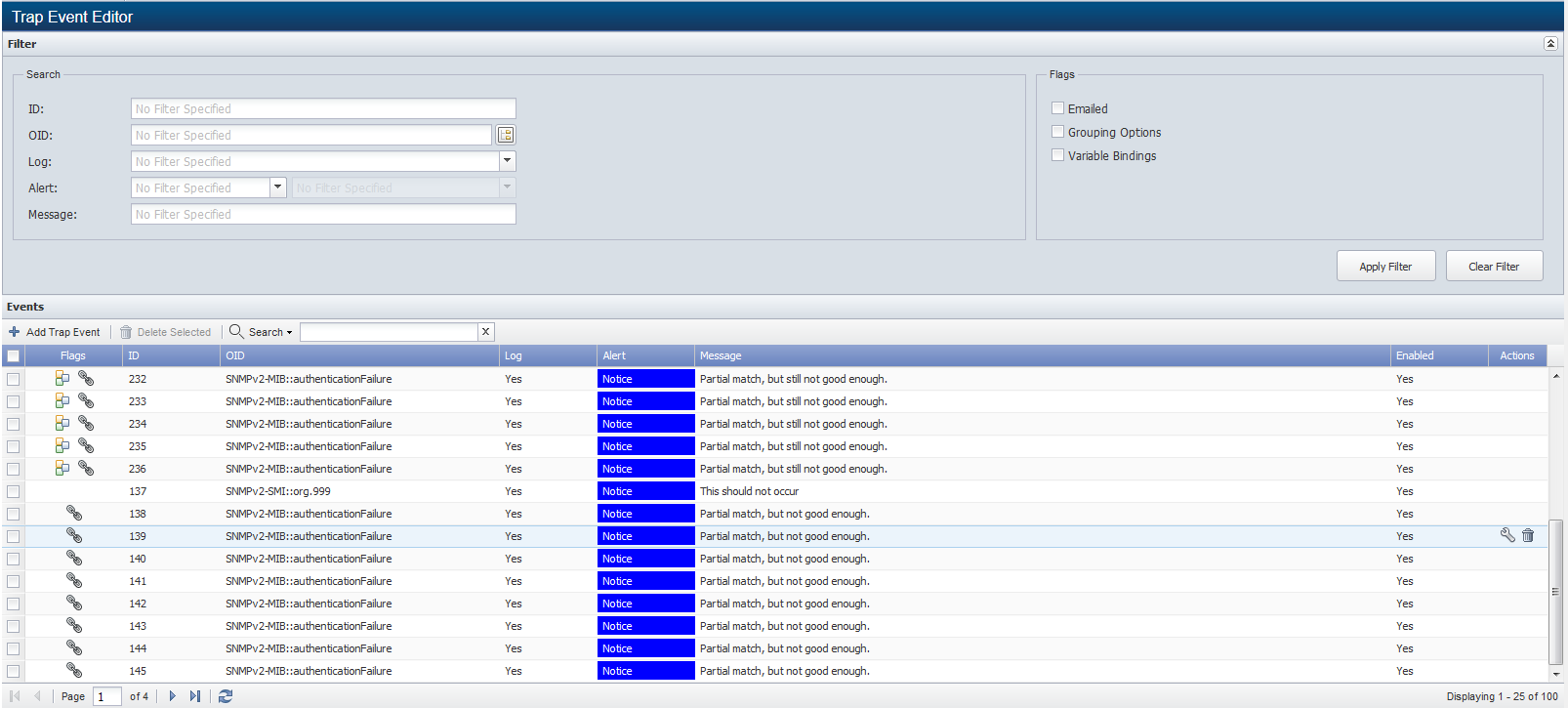The width and height of the screenshot is (1568, 708).
Task: Click Delete Selected in the Events toolbar
Action: (x=165, y=332)
